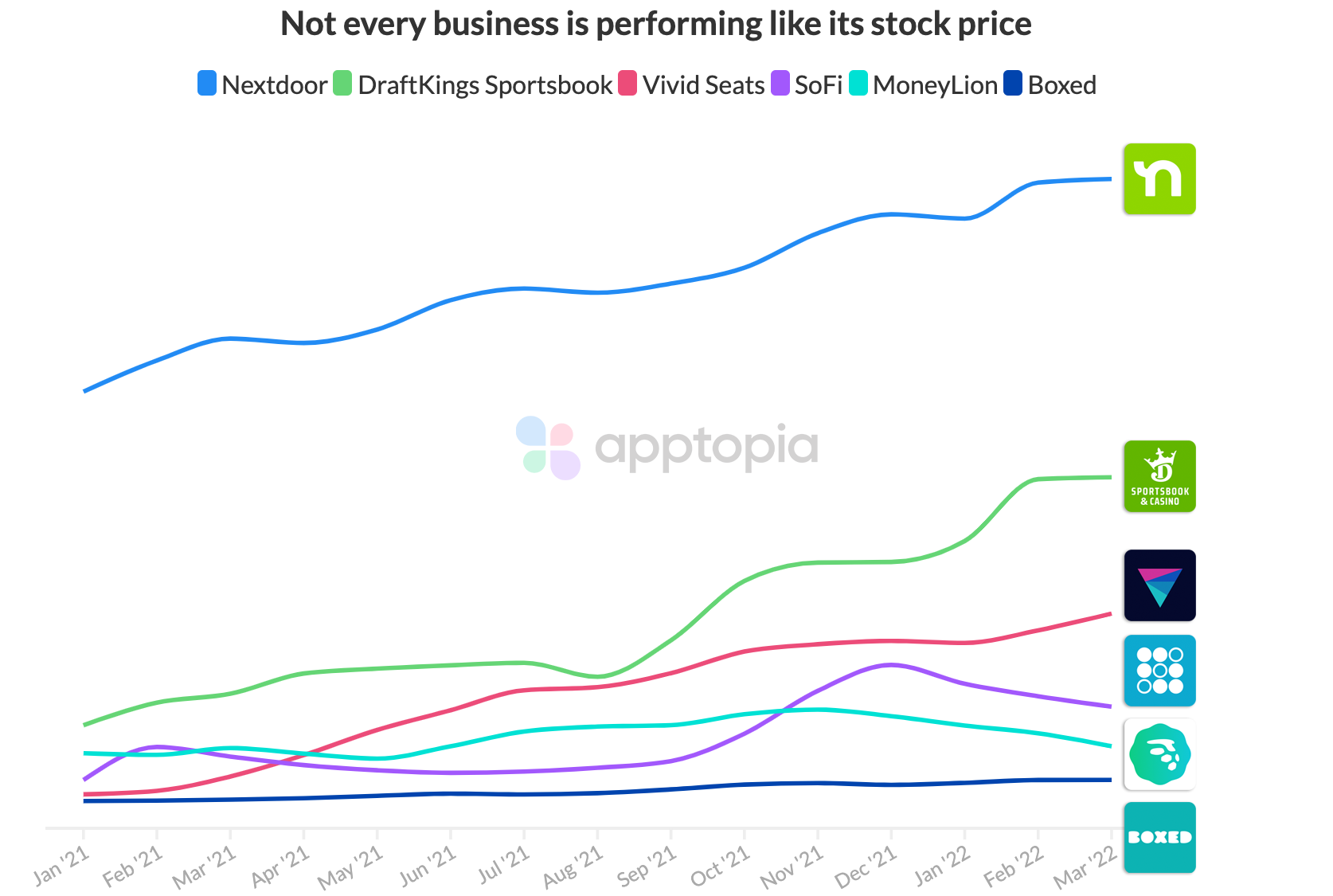The height and width of the screenshot is (896, 1333).
Task: Click the blue Nextdoor legend color swatch
Action: pos(207,84)
